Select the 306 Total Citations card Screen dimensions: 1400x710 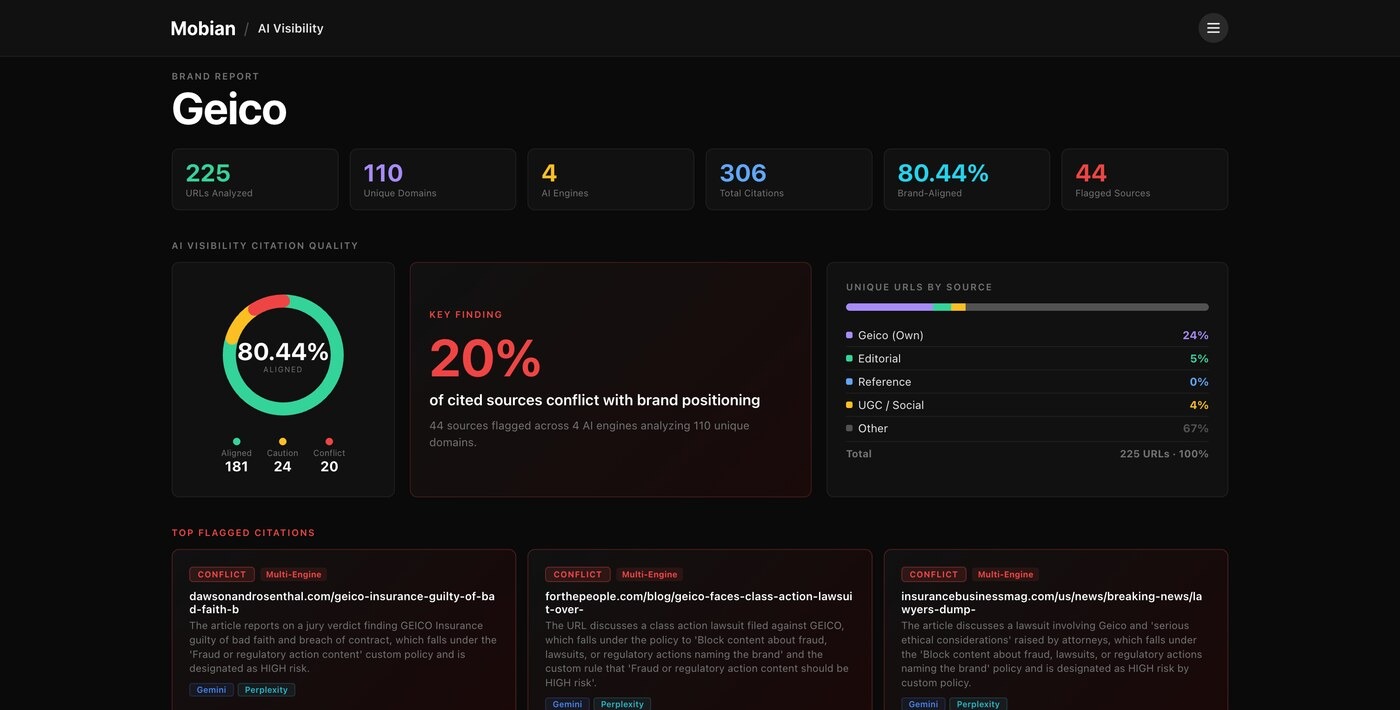(789, 180)
